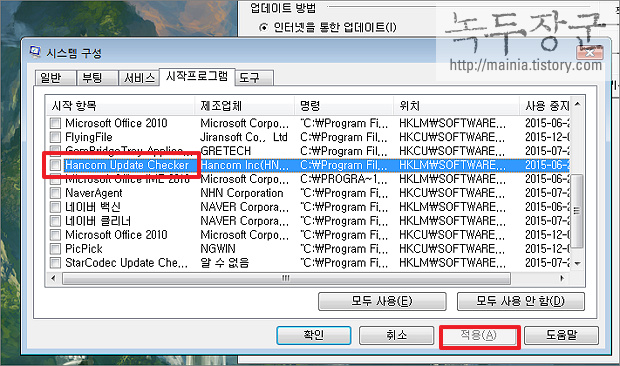620x366 pixels.
Task: Select the NaverAgent entry name
Action: click(x=94, y=193)
